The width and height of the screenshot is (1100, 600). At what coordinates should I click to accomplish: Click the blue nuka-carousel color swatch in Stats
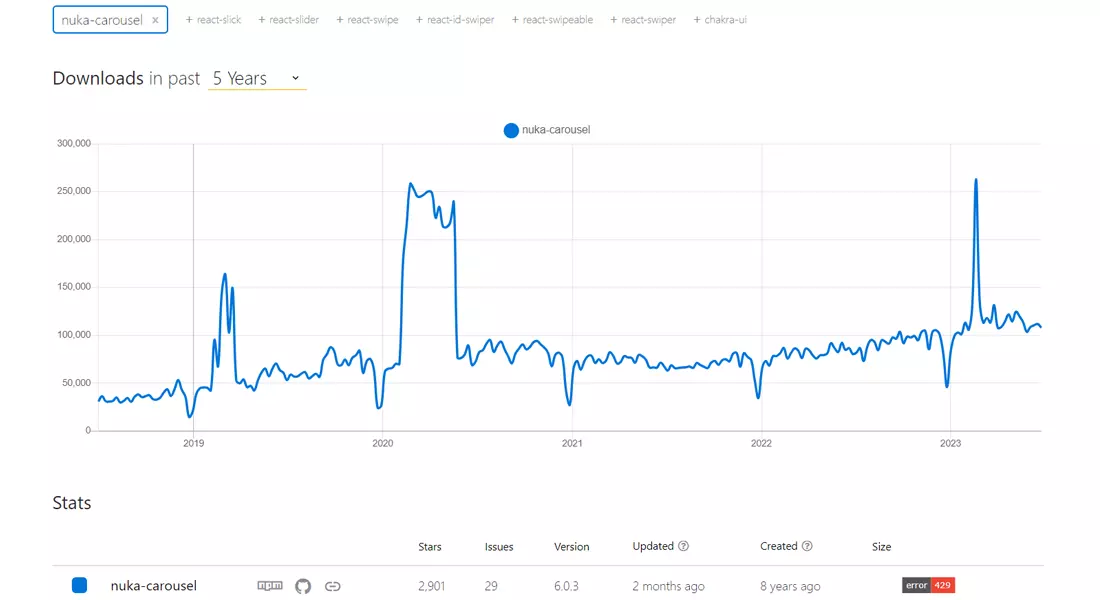coord(79,585)
